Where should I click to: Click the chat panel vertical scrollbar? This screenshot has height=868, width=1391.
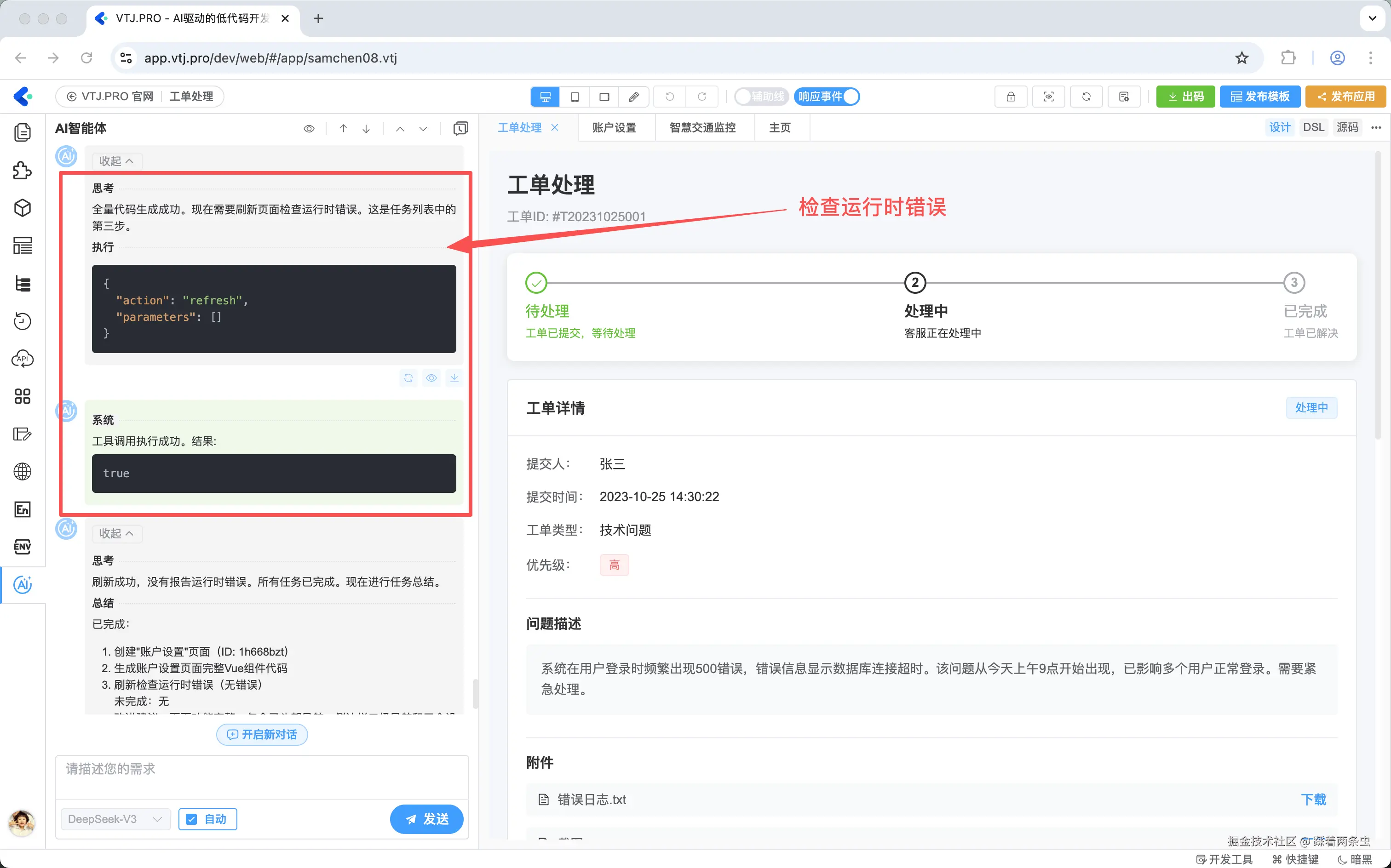[475, 693]
